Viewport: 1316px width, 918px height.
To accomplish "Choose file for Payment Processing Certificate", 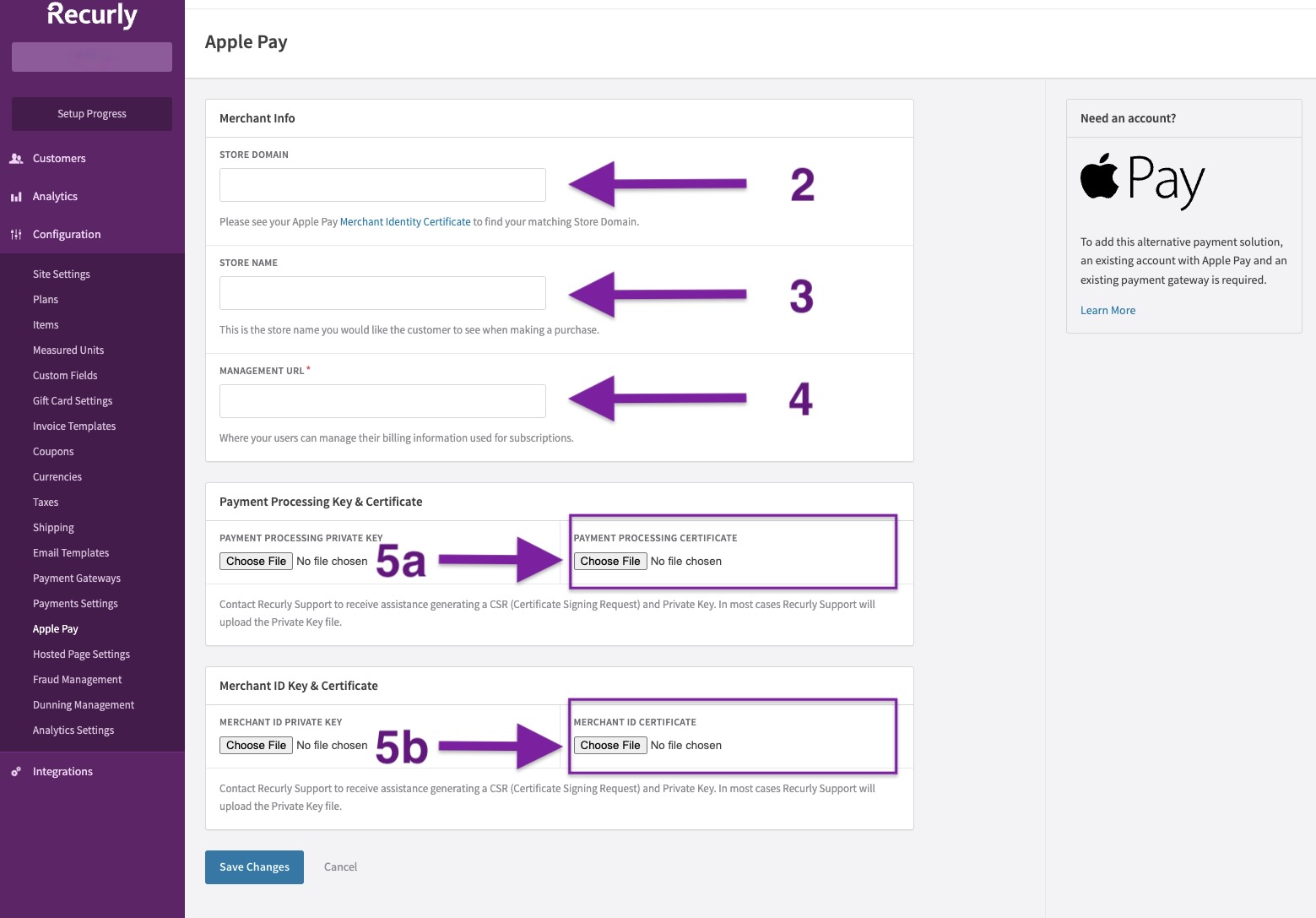I will (x=610, y=562).
